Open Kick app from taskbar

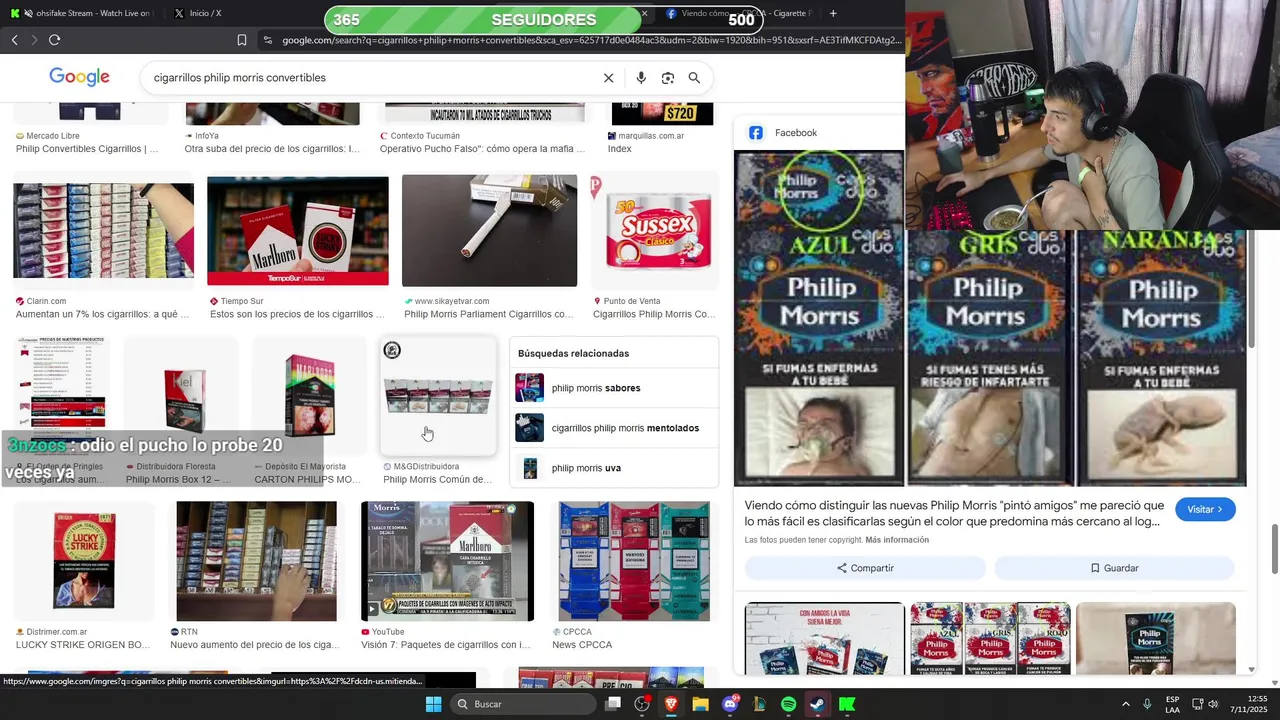[x=847, y=704]
